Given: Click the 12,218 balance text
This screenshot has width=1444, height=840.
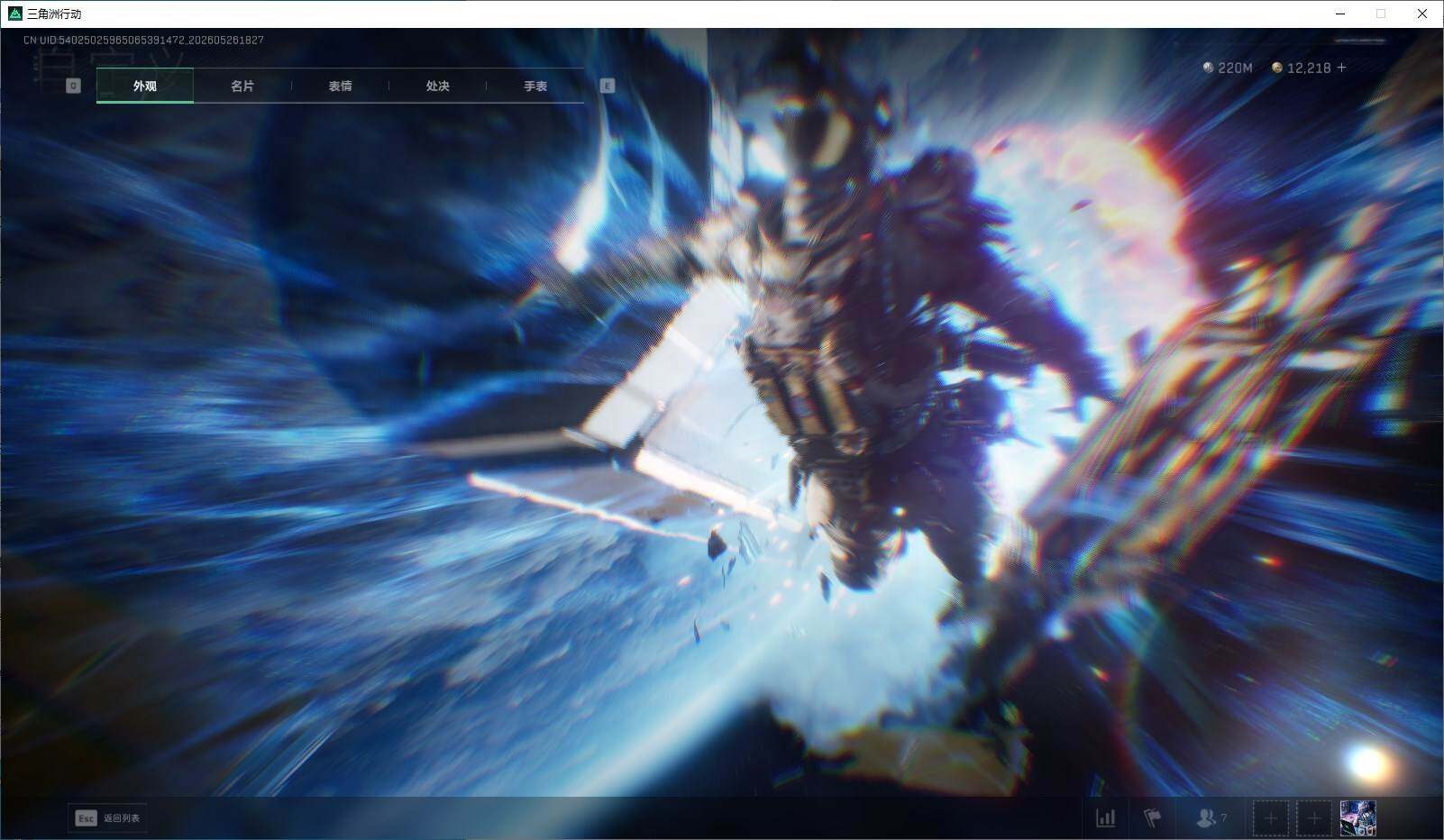Looking at the screenshot, I should click(x=1309, y=68).
